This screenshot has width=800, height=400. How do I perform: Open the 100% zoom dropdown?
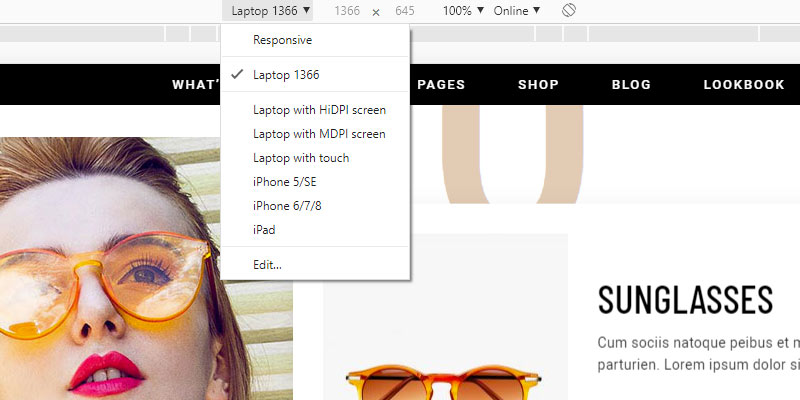[463, 11]
